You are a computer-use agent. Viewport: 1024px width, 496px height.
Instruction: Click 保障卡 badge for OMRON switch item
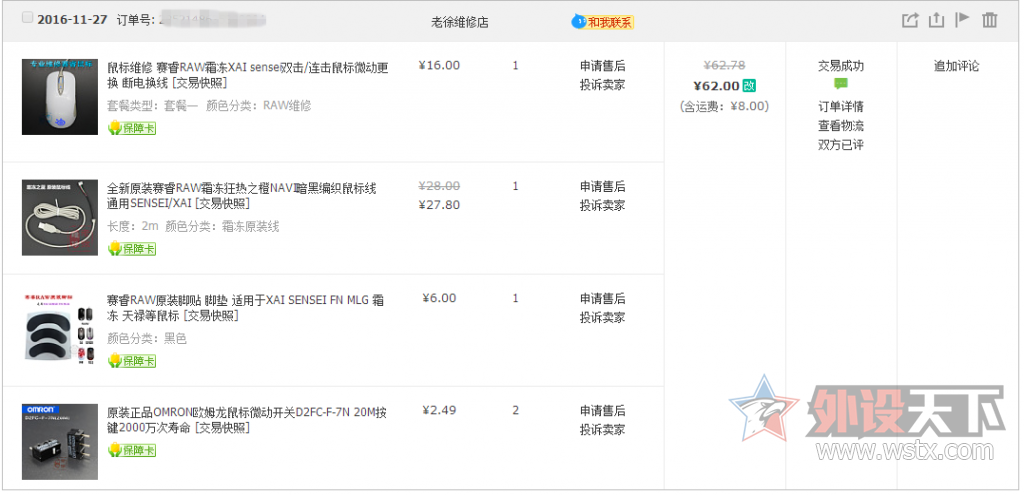[x=132, y=450]
